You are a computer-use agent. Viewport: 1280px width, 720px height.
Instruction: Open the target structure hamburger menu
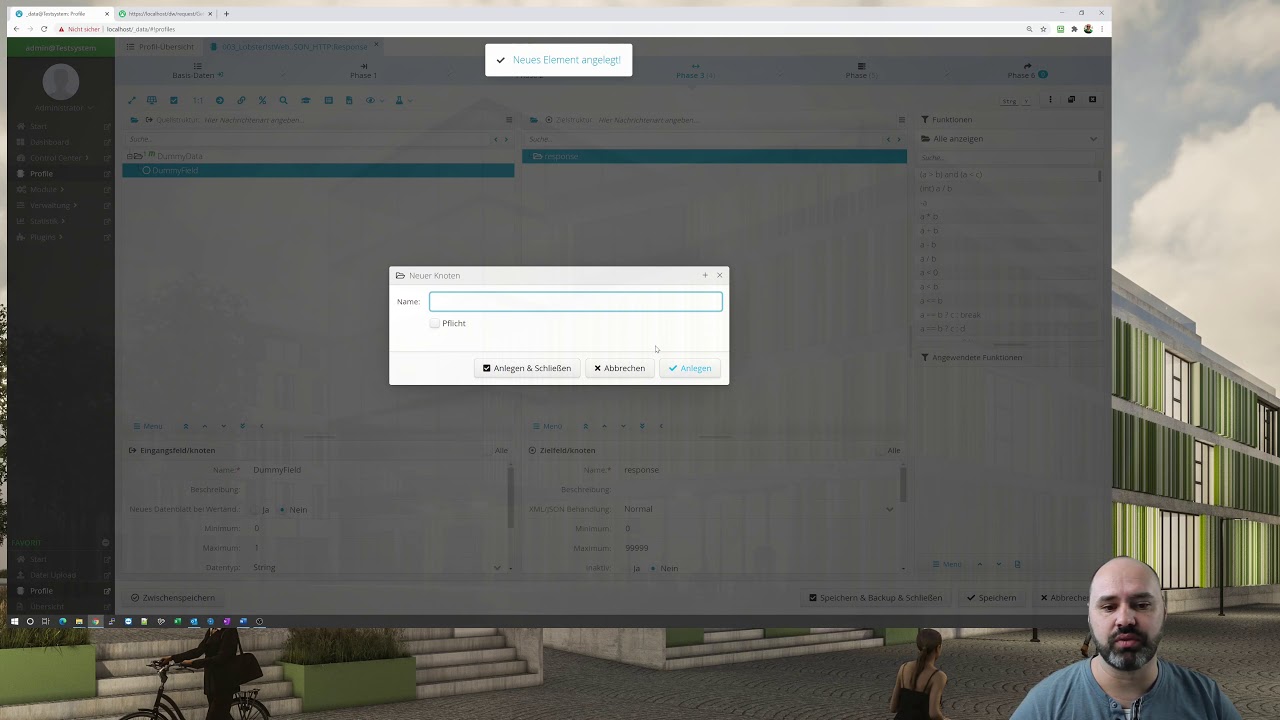click(901, 120)
